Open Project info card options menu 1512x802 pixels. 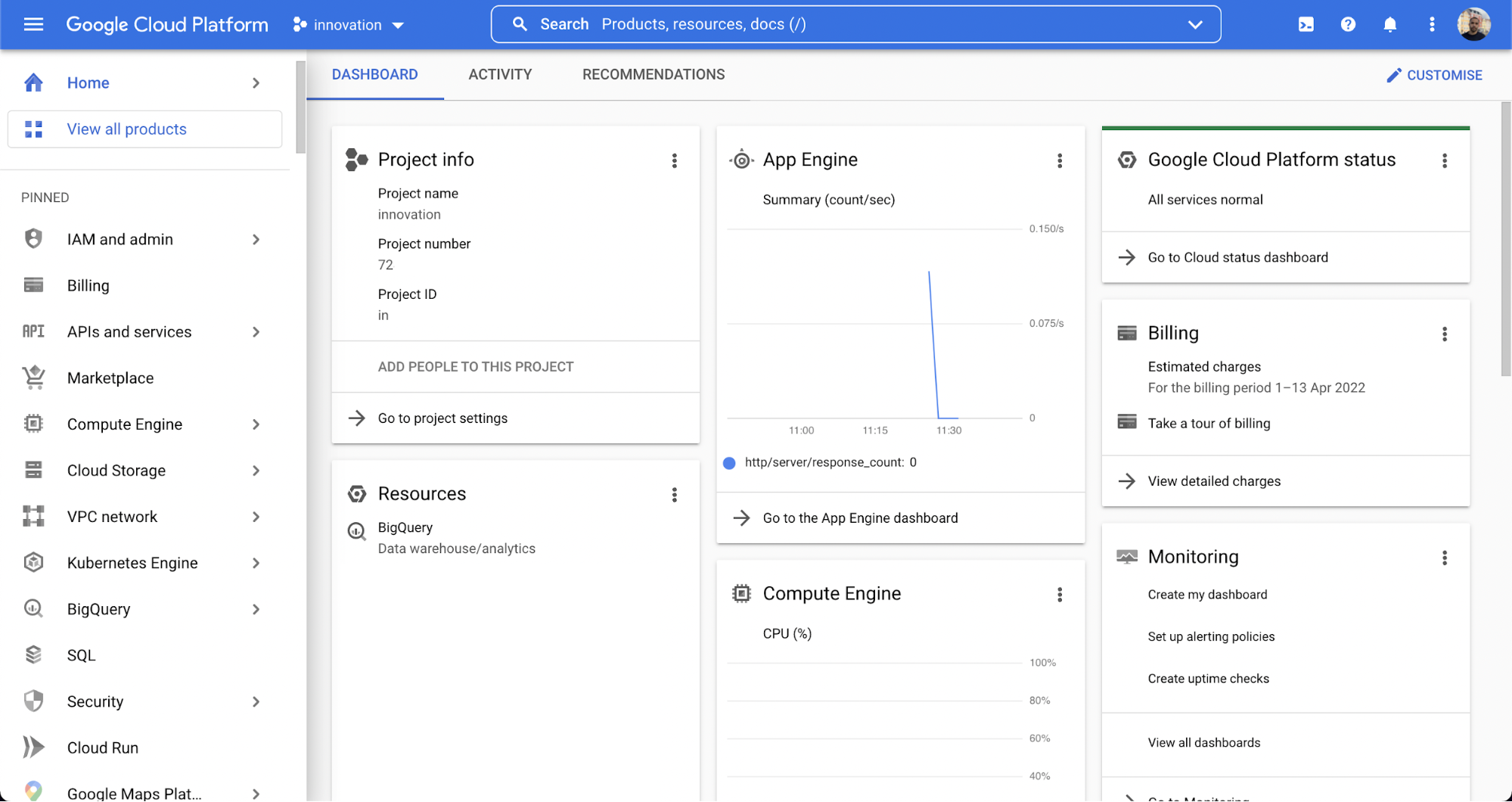[675, 160]
